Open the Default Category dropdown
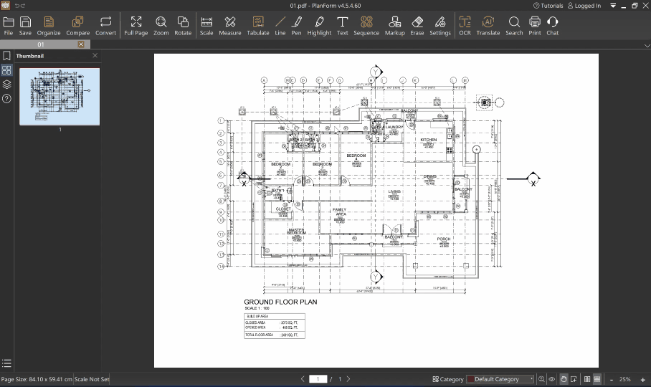The image size is (651, 387). (x=500, y=379)
